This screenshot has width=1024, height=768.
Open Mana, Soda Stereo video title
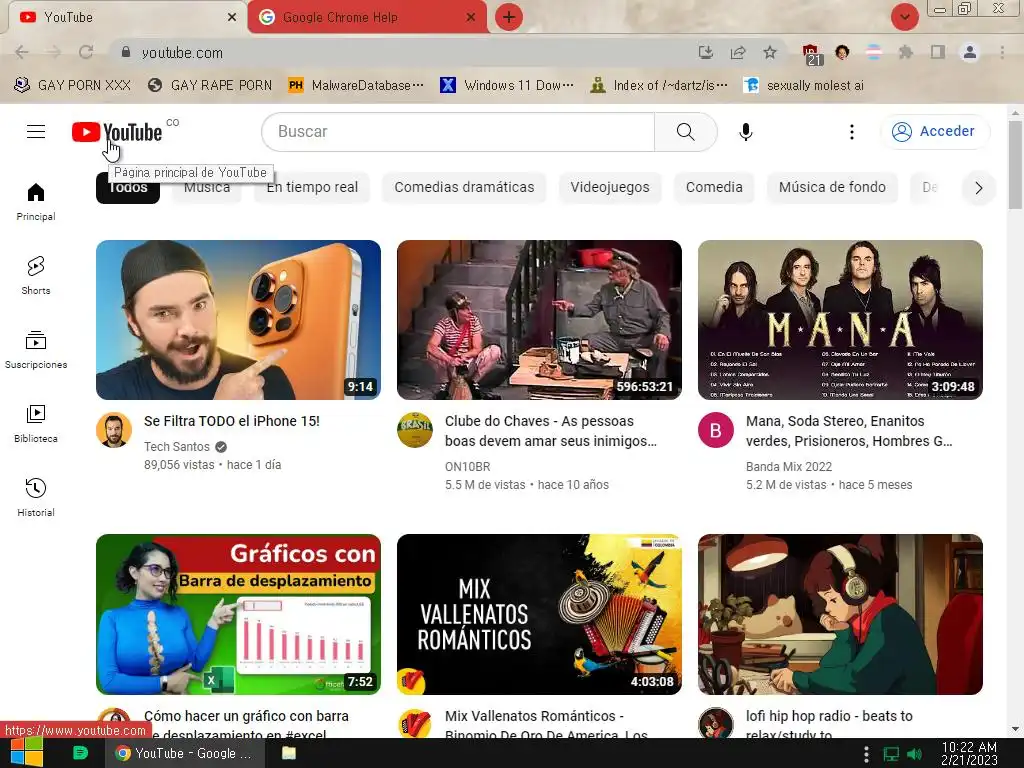849,431
